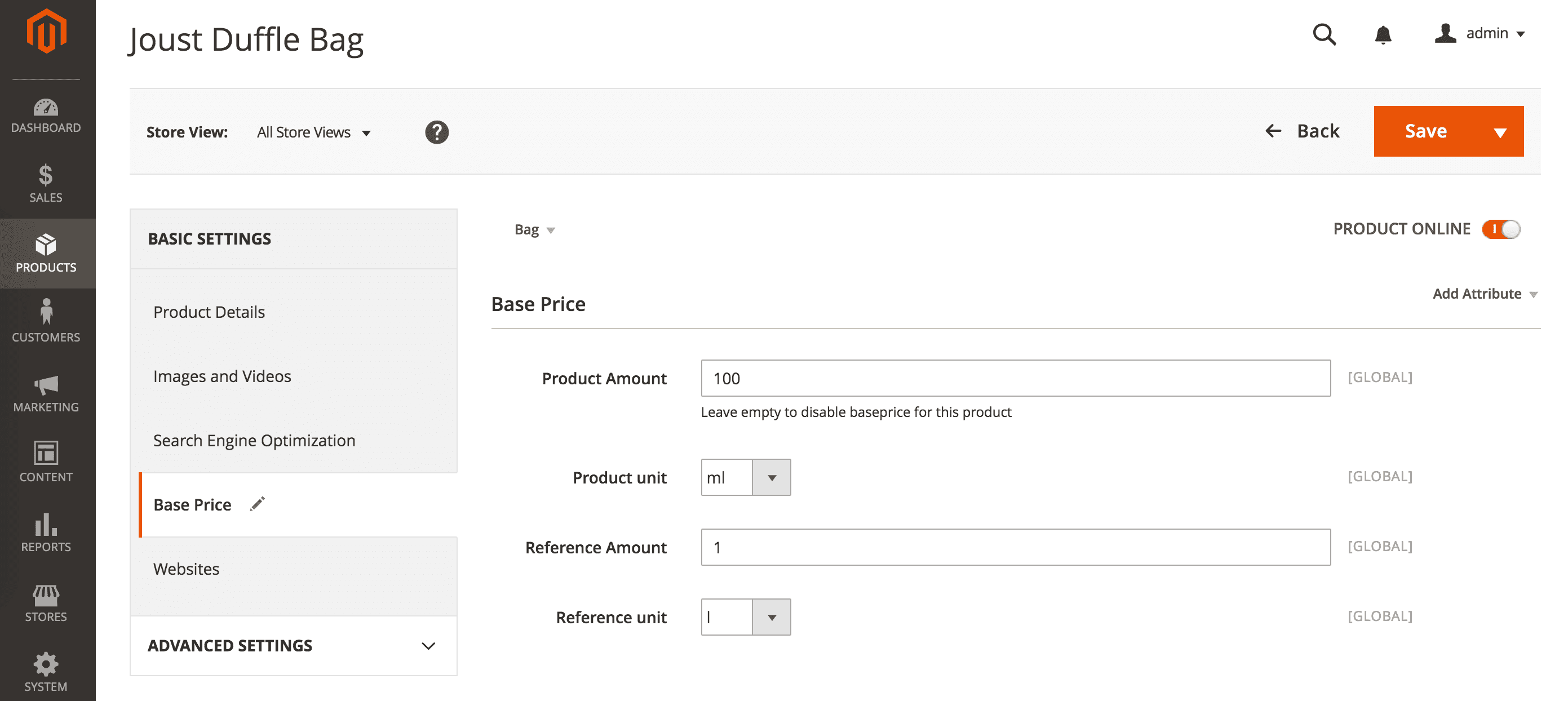The image size is (1568, 701).
Task: Expand the Advanced Settings section
Action: pyautogui.click(x=293, y=645)
